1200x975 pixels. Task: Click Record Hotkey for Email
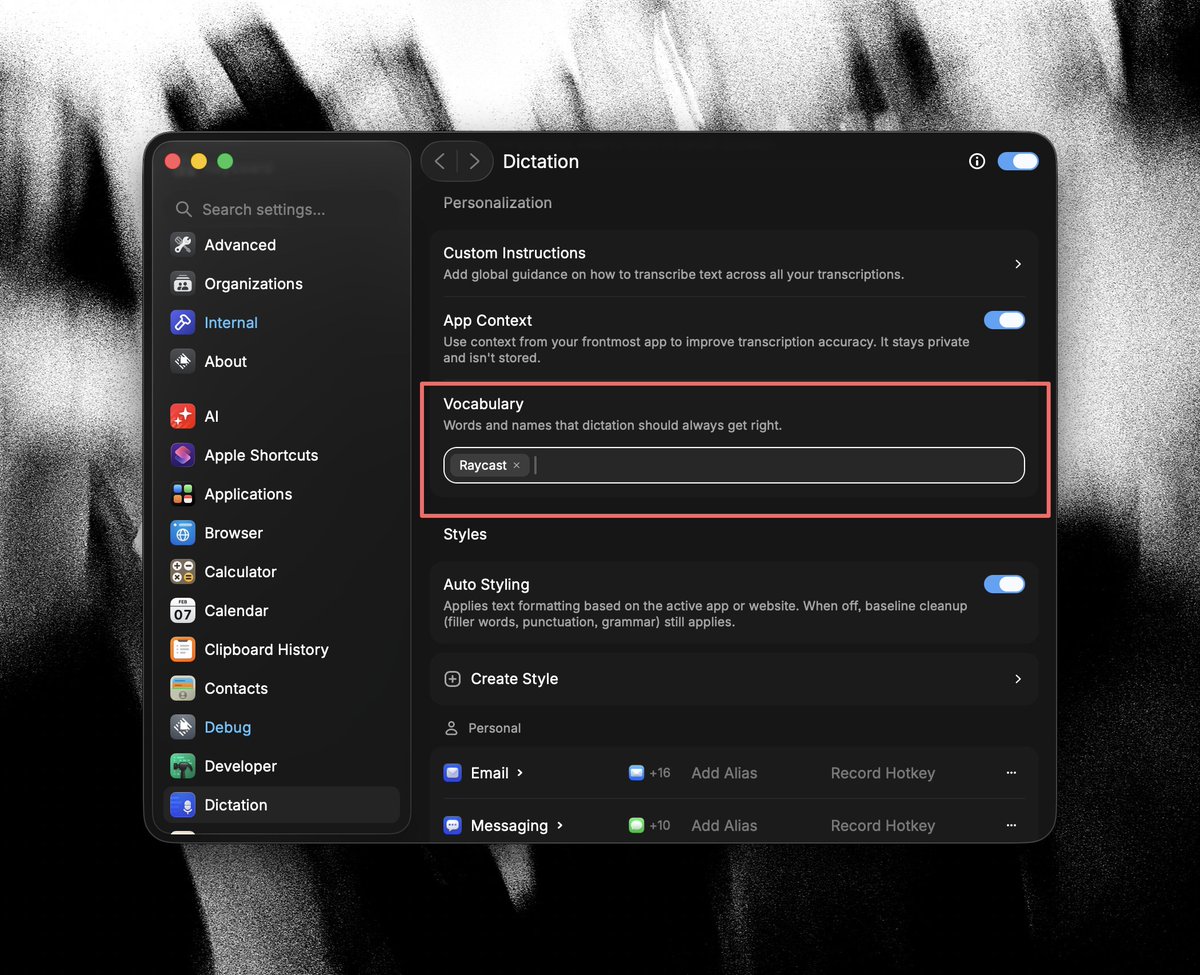coord(883,773)
